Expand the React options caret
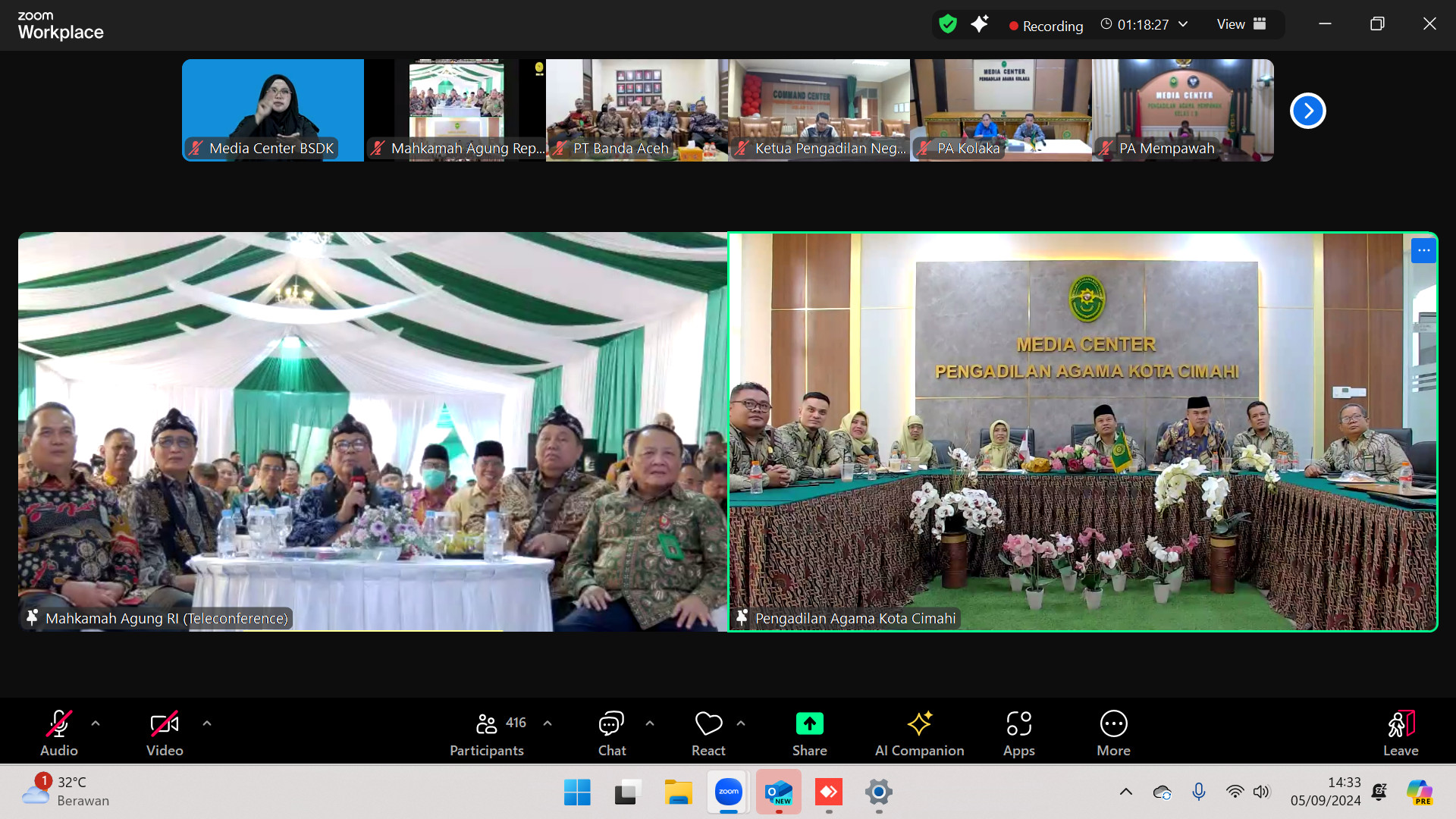 point(741,723)
